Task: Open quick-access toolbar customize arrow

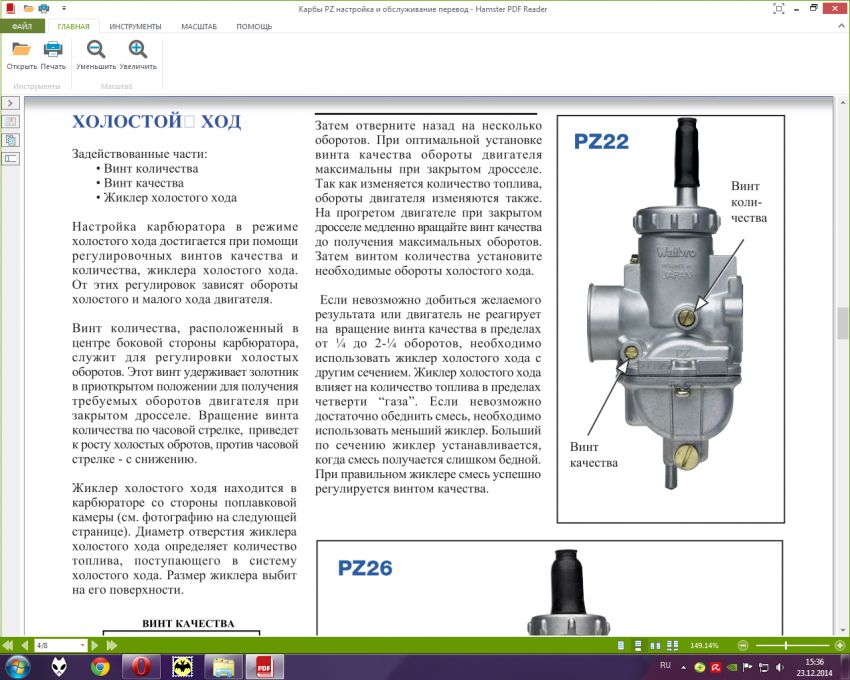Action: (64, 8)
